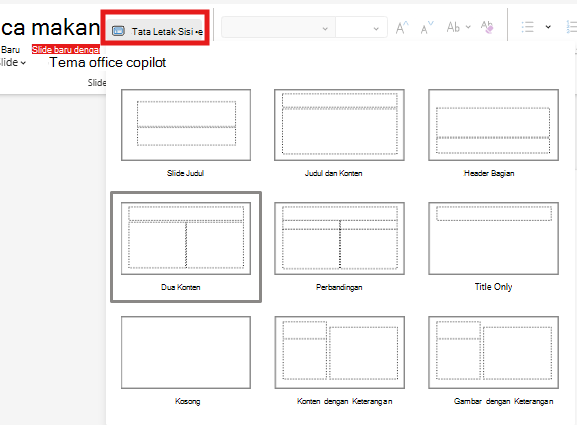Expand the Baru Slide dropdown arrow
This screenshot has height=425, width=577.
click(x=23, y=63)
